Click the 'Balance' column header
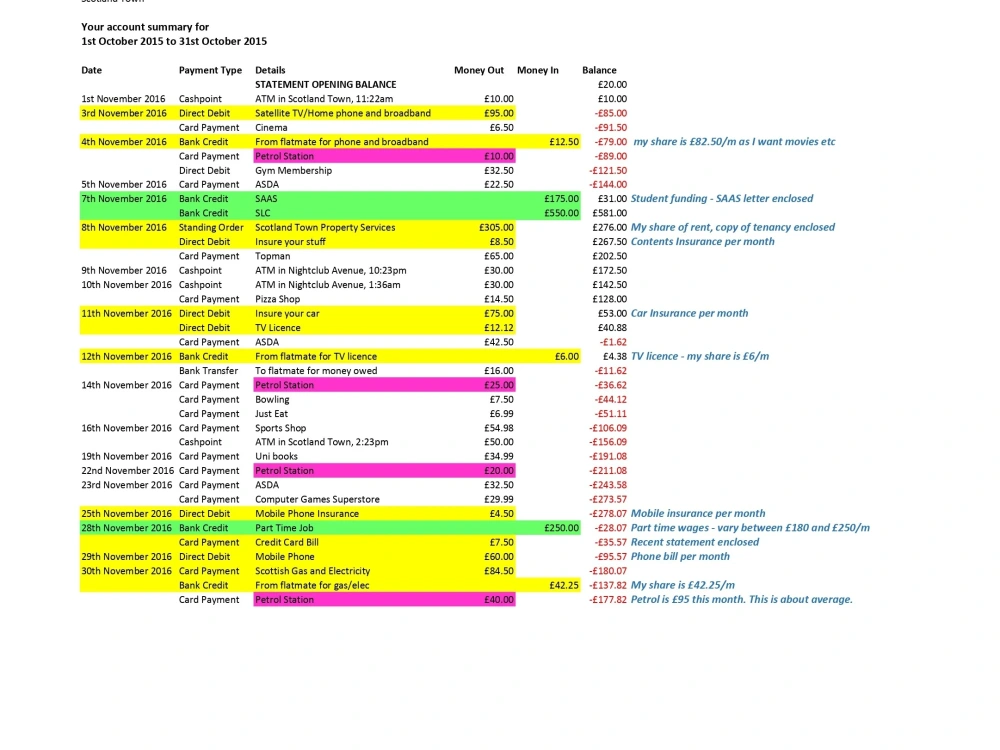 [x=599, y=70]
